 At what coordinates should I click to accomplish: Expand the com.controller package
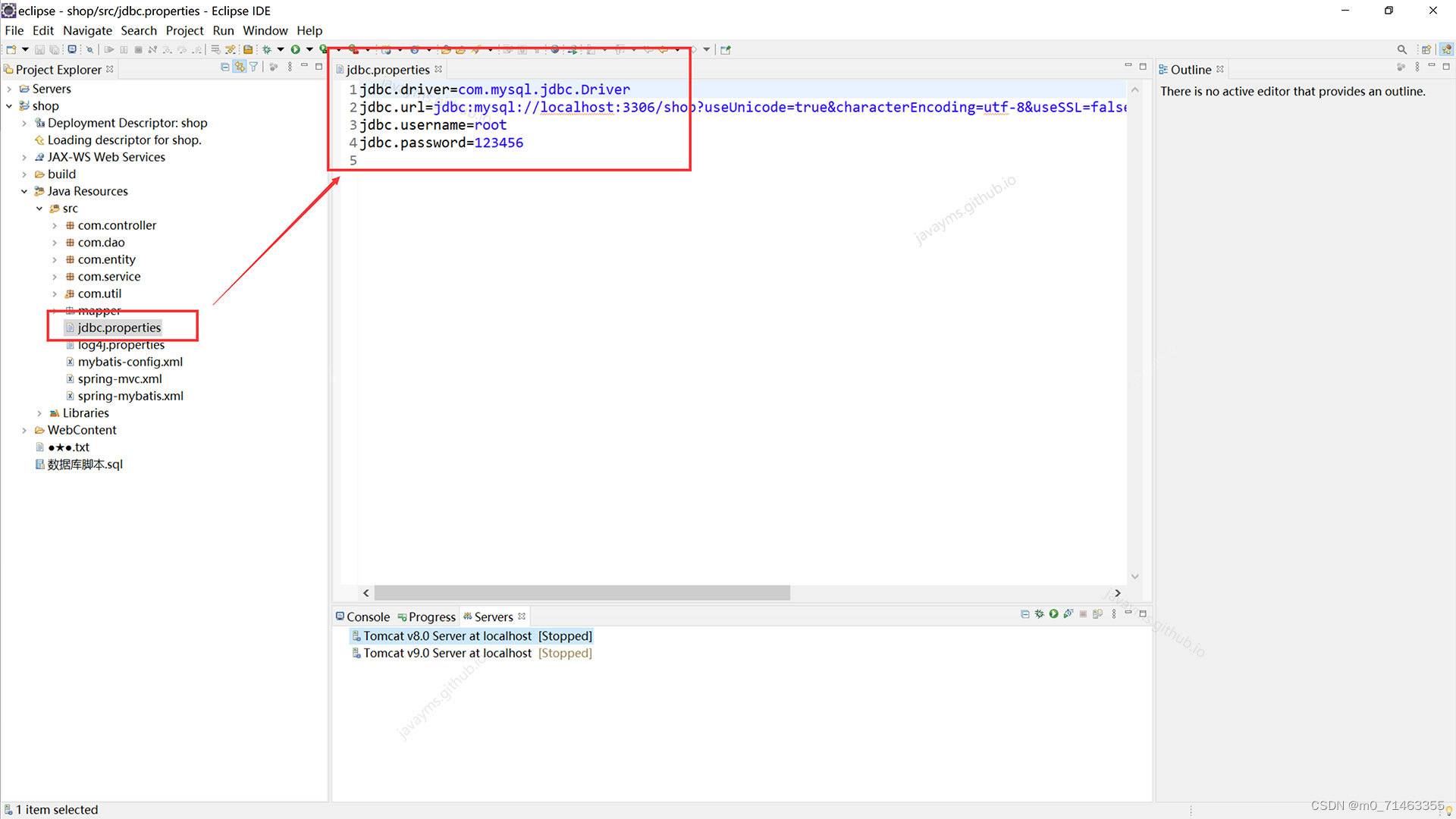coord(55,225)
